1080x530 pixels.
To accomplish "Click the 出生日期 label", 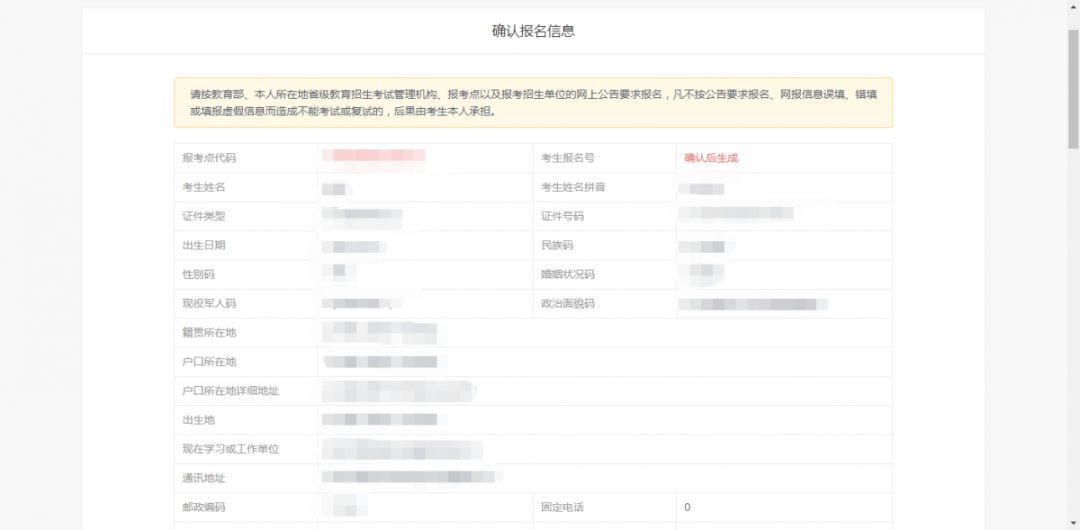I will point(203,245).
